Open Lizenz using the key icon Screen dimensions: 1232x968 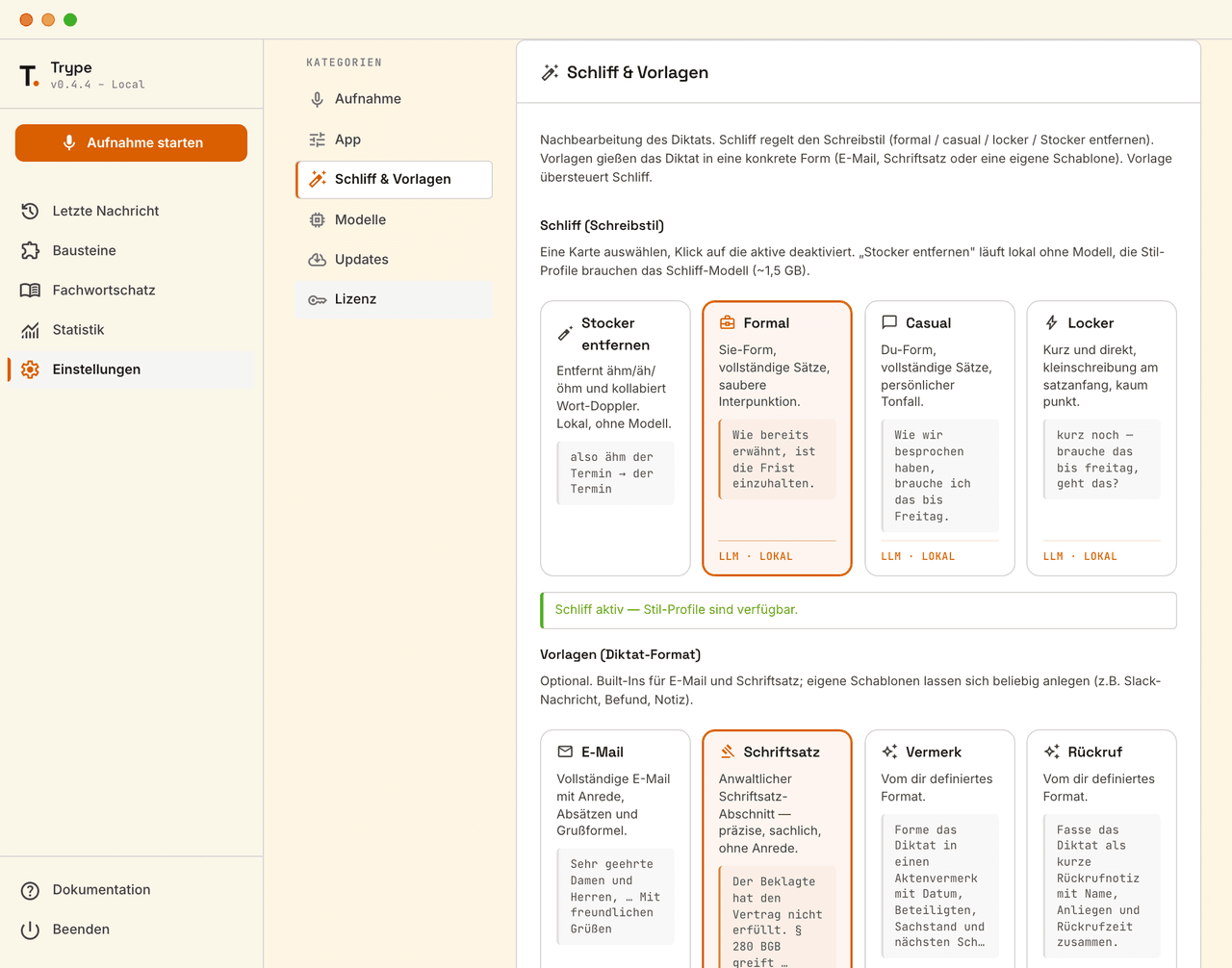pyautogui.click(x=317, y=300)
